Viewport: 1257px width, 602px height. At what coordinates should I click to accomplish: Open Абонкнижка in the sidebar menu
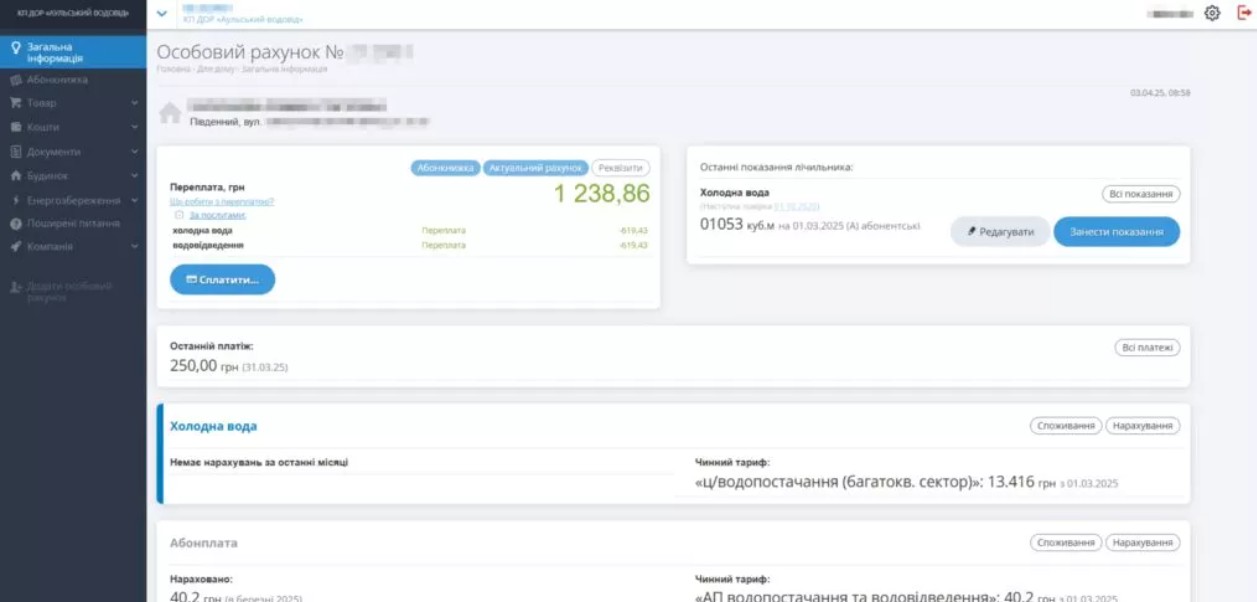pyautogui.click(x=57, y=80)
